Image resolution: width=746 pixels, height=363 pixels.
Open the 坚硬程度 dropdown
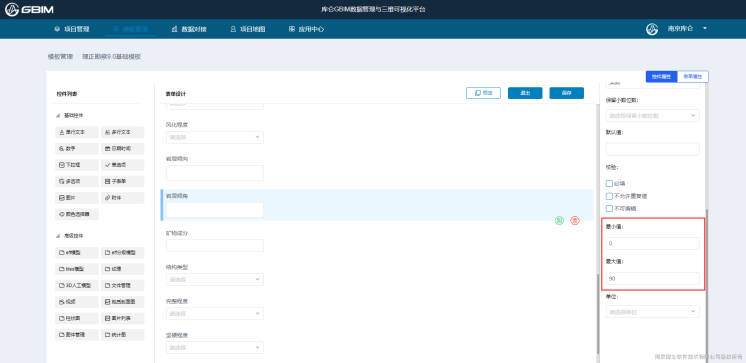(215, 348)
